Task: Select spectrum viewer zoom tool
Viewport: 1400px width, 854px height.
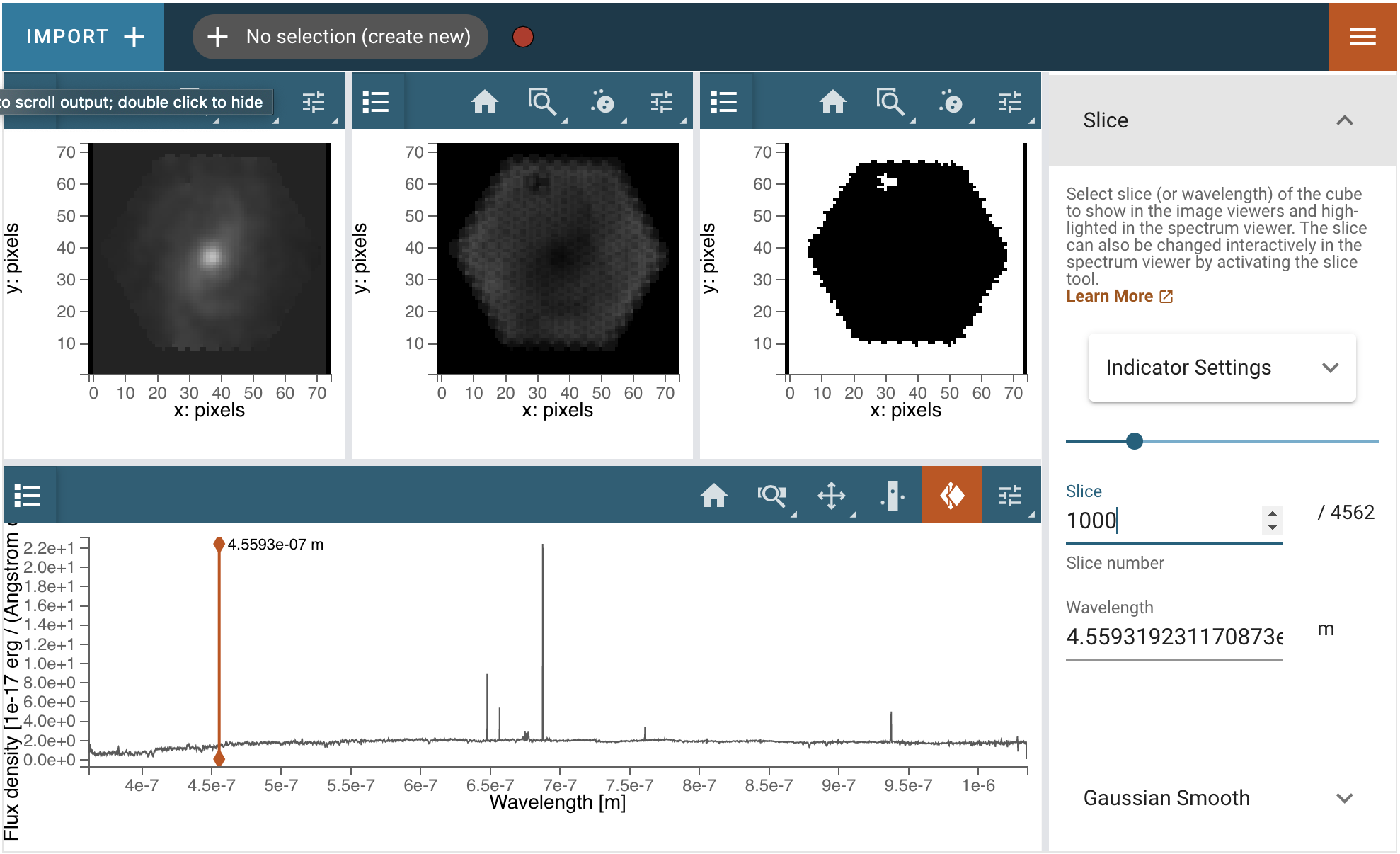Action: coord(772,496)
